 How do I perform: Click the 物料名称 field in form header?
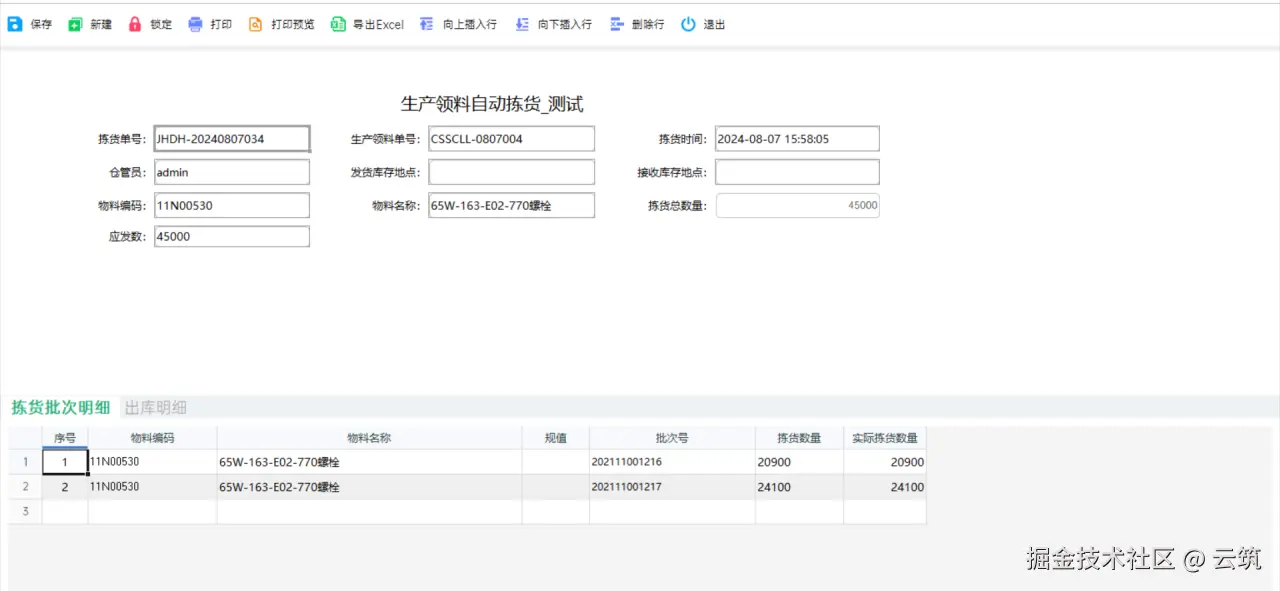[x=511, y=205]
